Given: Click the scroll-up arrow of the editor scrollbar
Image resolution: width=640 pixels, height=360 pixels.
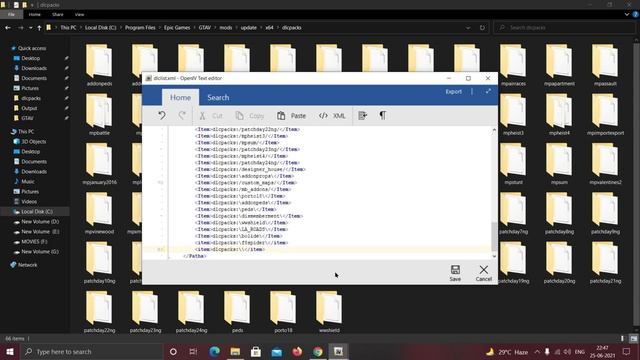Looking at the screenshot, I should tap(494, 130).
